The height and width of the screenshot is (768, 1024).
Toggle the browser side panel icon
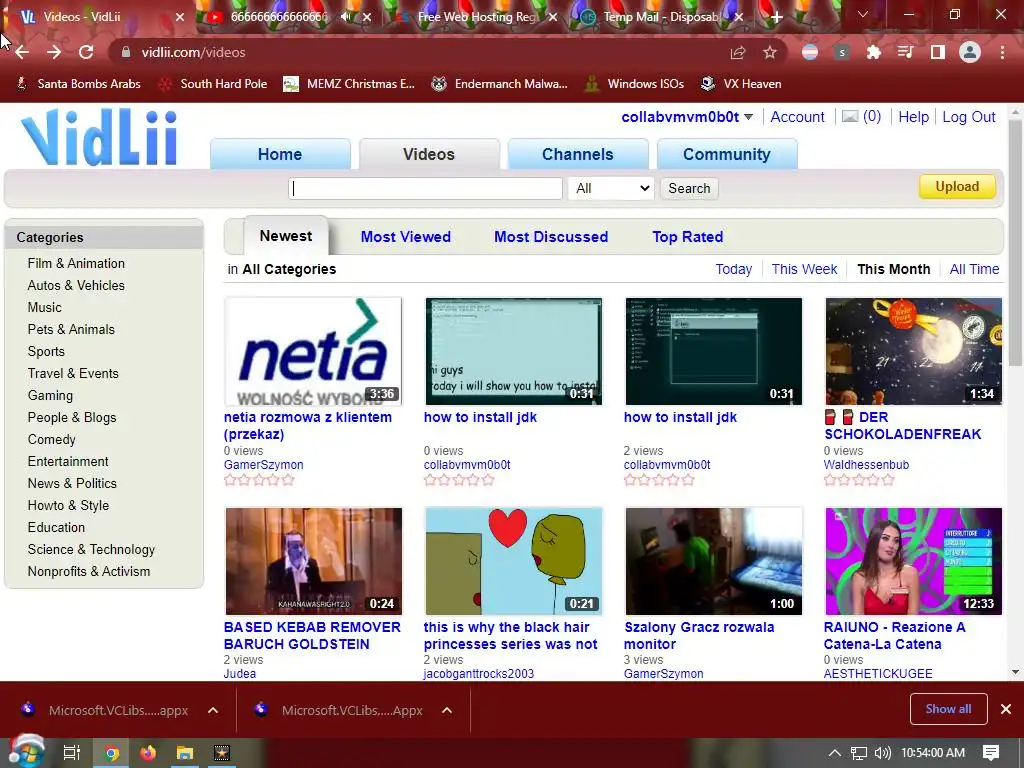(938, 52)
